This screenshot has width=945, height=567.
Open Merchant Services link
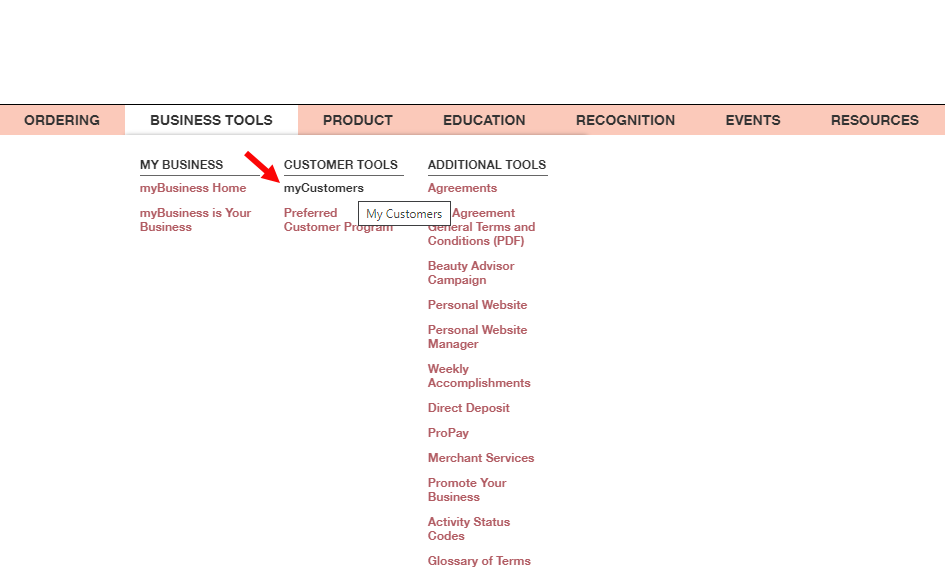tap(481, 458)
